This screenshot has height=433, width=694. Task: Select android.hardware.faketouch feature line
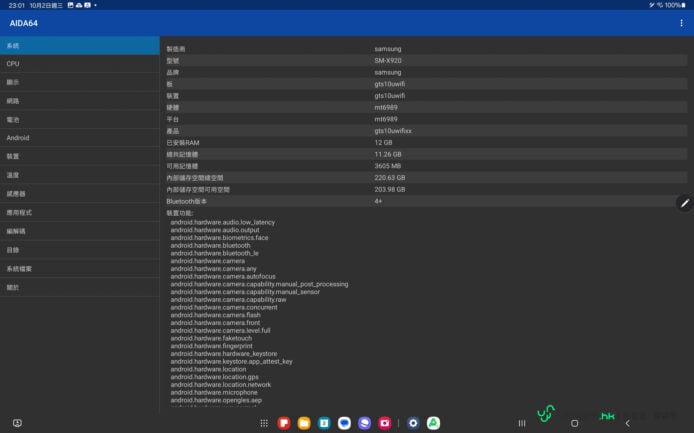211,338
